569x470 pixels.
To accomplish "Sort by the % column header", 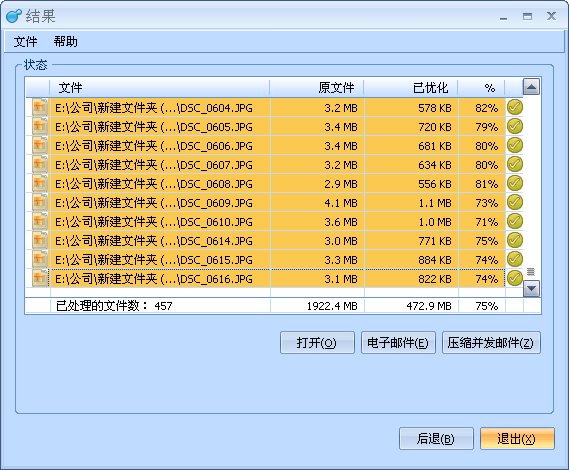I will 482,87.
